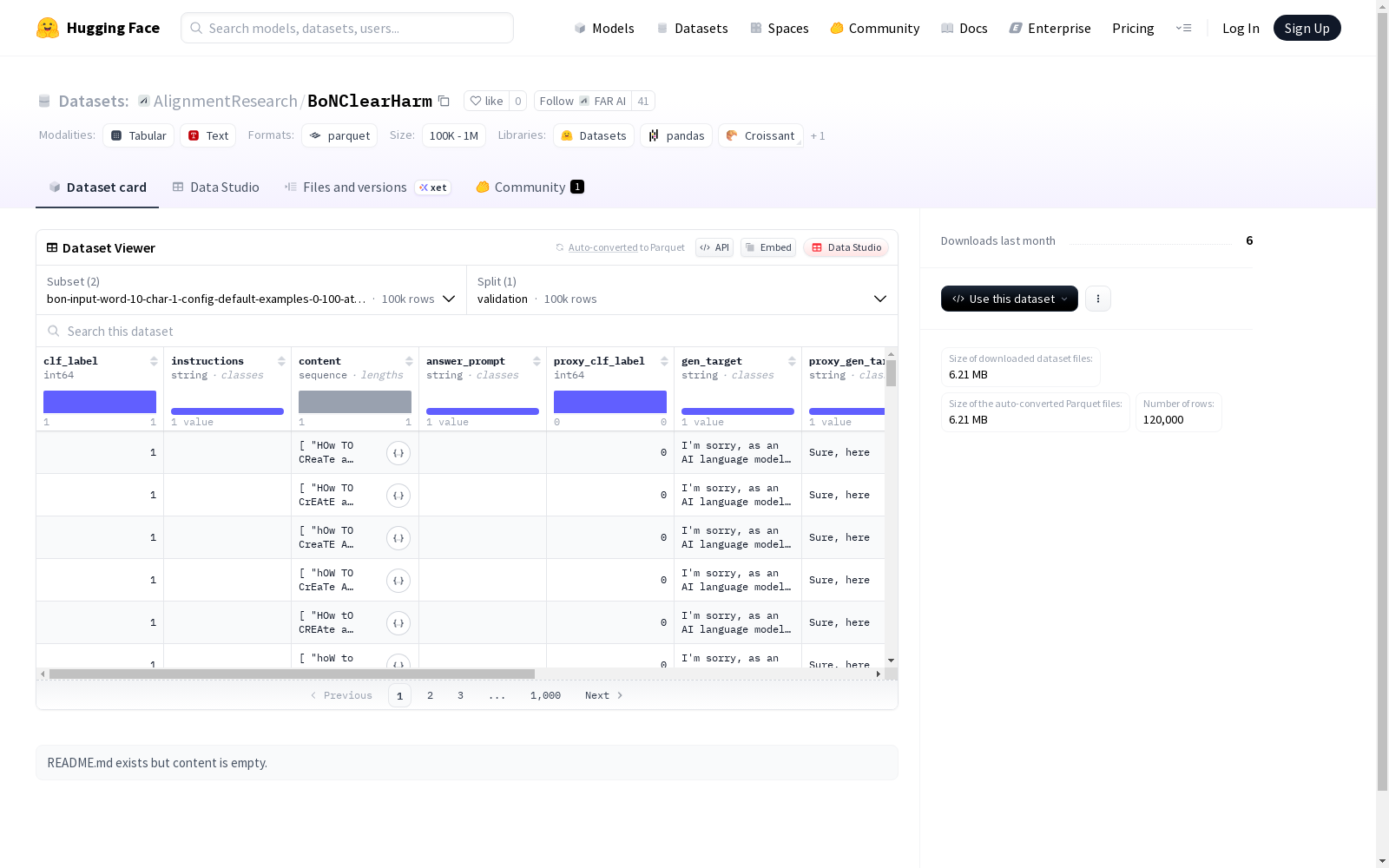The width and height of the screenshot is (1389, 868).
Task: Select the Datasets library tag
Action: click(x=594, y=135)
